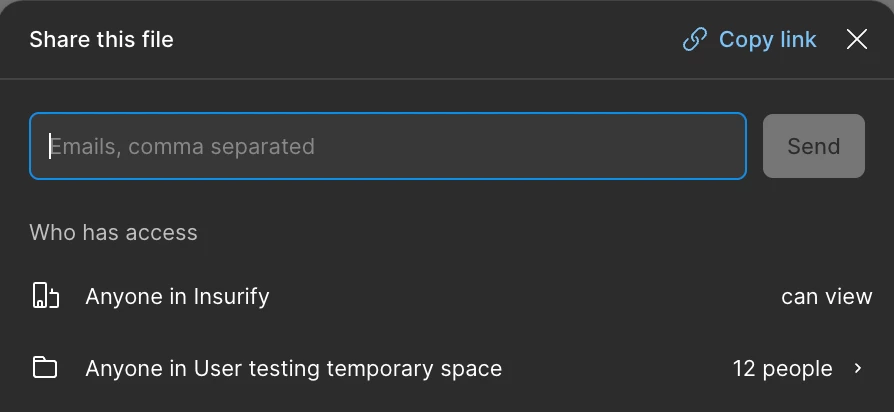894x412 pixels.
Task: Focus the Emails, comma separated field
Action: (x=388, y=146)
